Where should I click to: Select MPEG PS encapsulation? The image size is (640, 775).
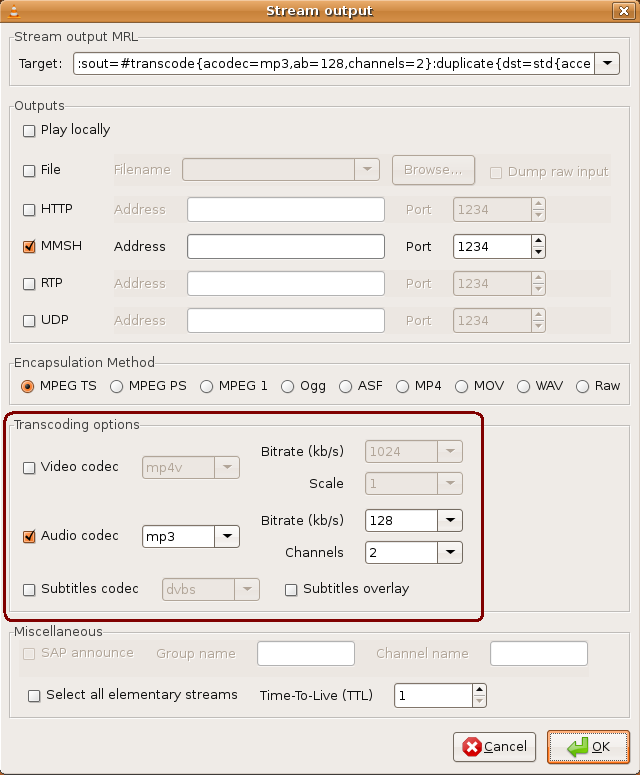point(117,387)
